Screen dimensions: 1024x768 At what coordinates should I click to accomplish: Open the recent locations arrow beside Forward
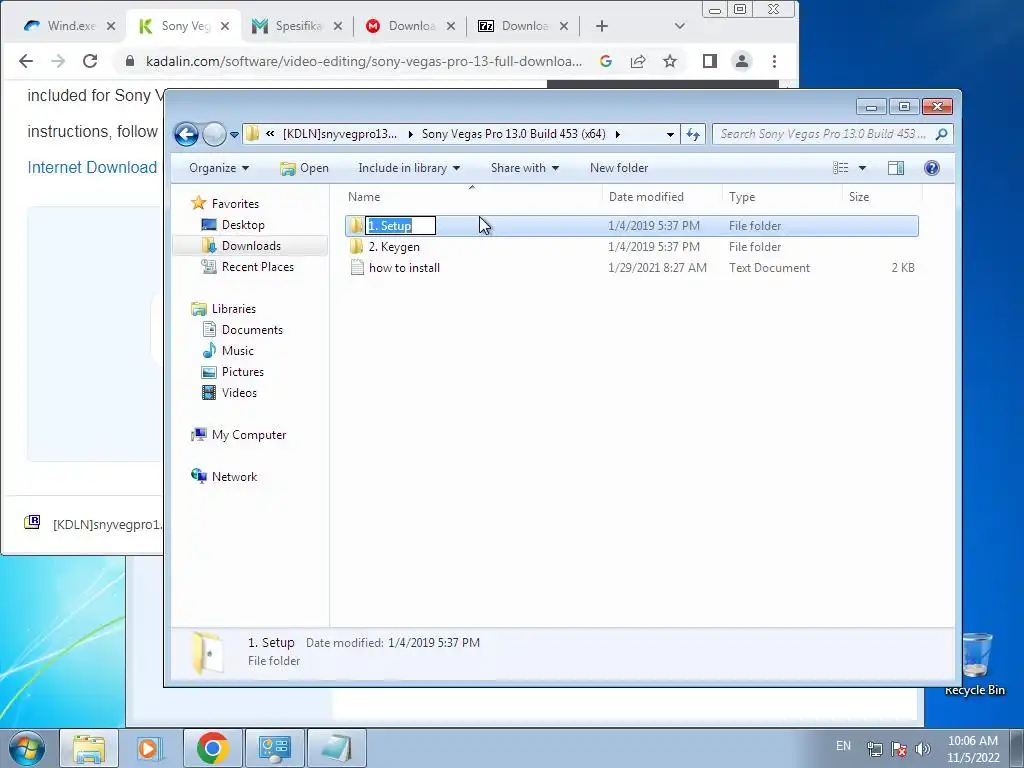click(x=234, y=135)
